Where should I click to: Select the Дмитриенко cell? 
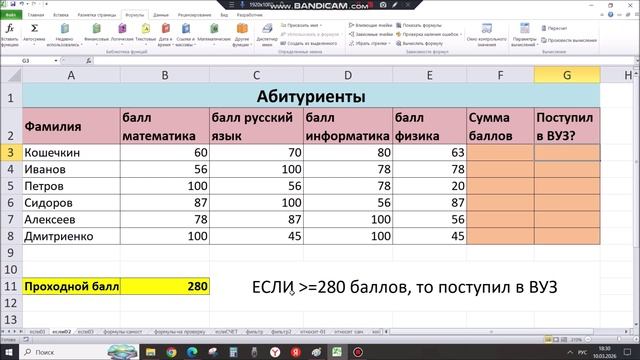[x=71, y=236]
